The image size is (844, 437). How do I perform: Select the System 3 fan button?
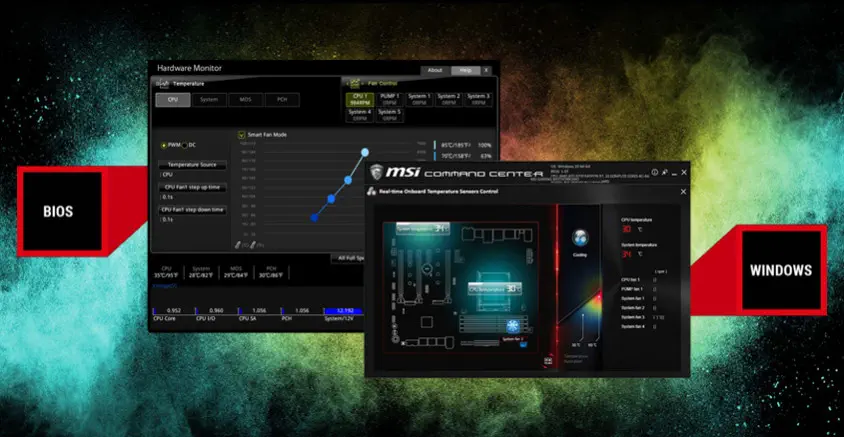click(478, 100)
